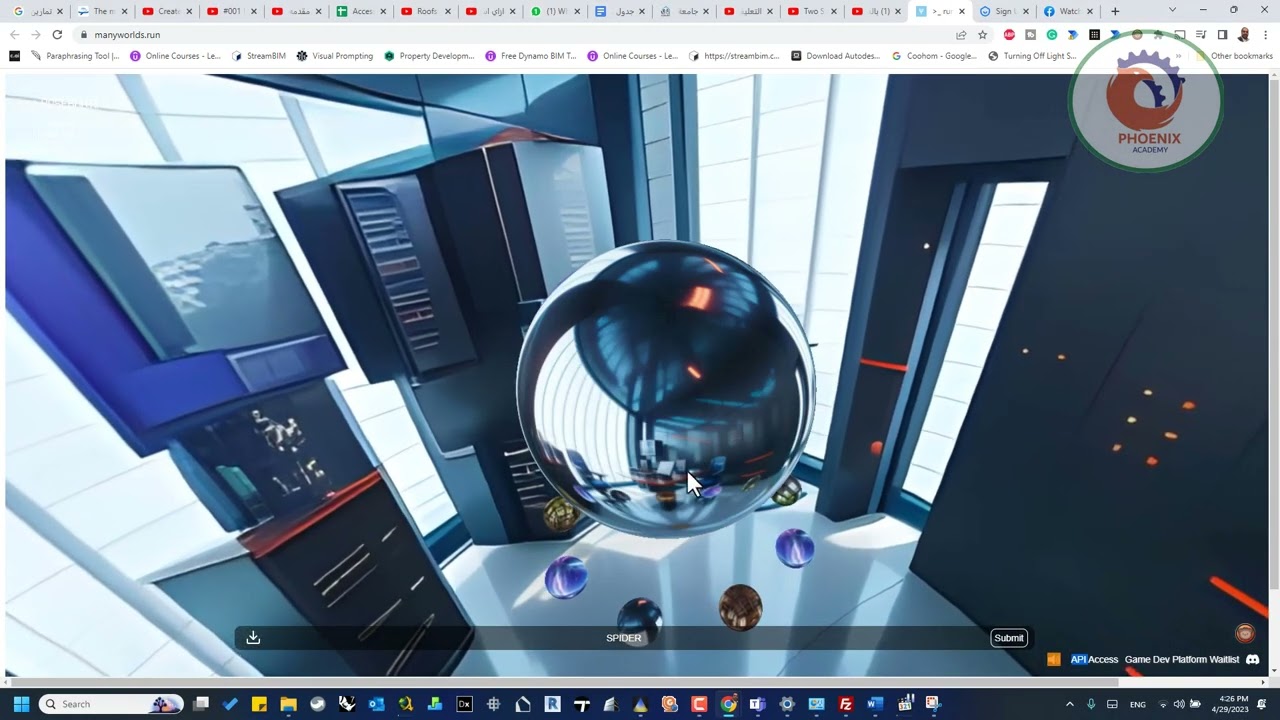The height and width of the screenshot is (720, 1280).
Task: Open the Game Dev Platform Waitlist link
Action: click(x=1182, y=660)
